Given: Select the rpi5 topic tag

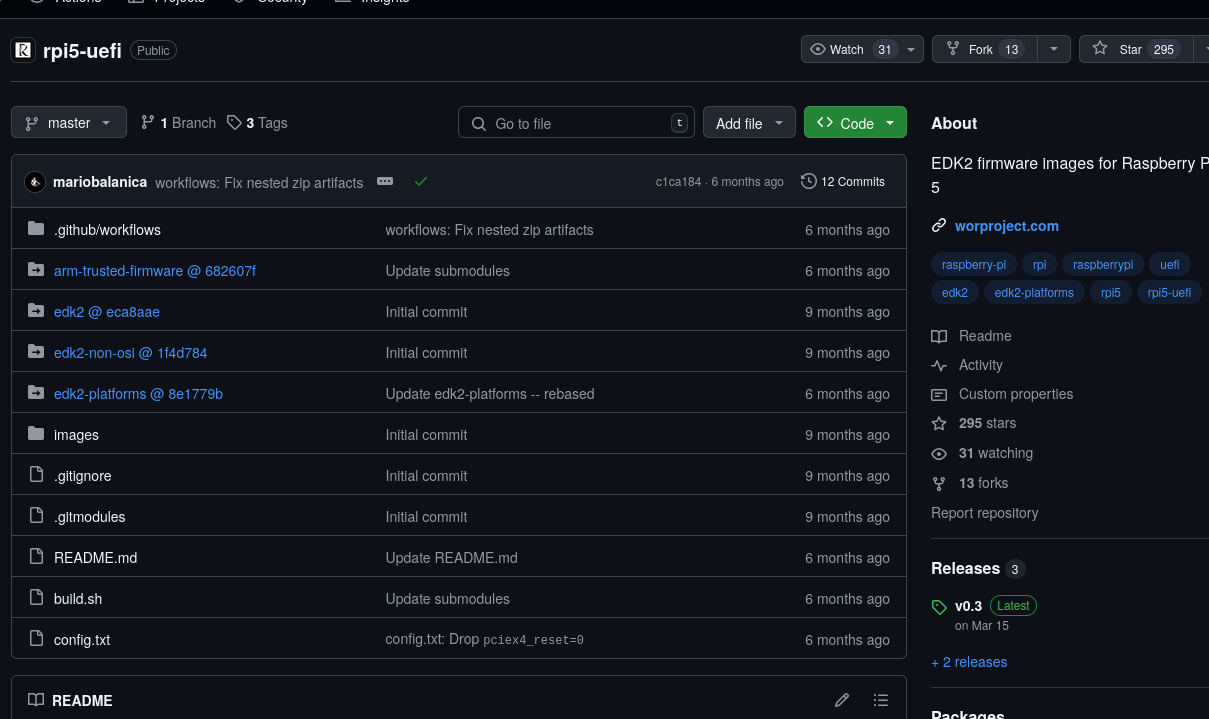Looking at the screenshot, I should coord(1111,293).
